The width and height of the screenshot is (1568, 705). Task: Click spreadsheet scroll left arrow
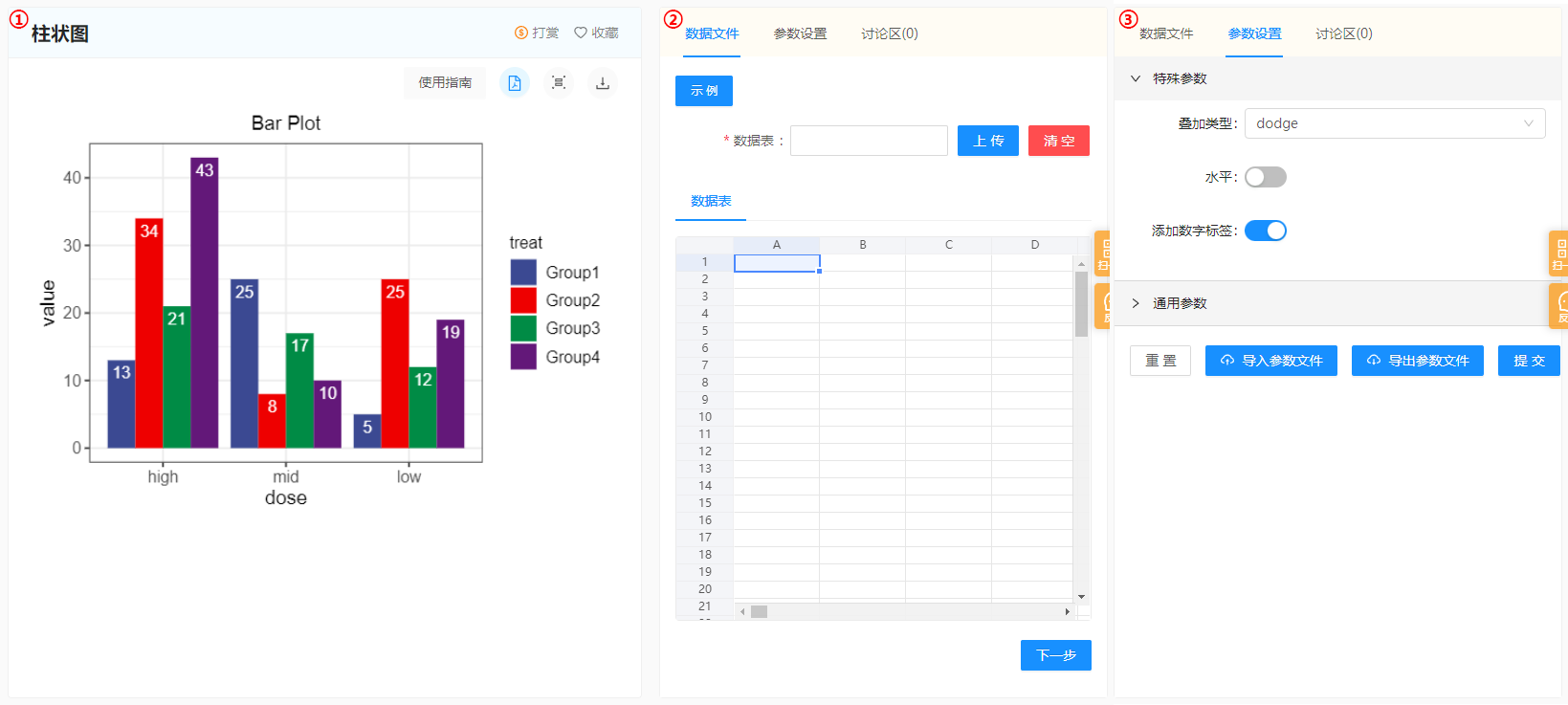pos(742,611)
